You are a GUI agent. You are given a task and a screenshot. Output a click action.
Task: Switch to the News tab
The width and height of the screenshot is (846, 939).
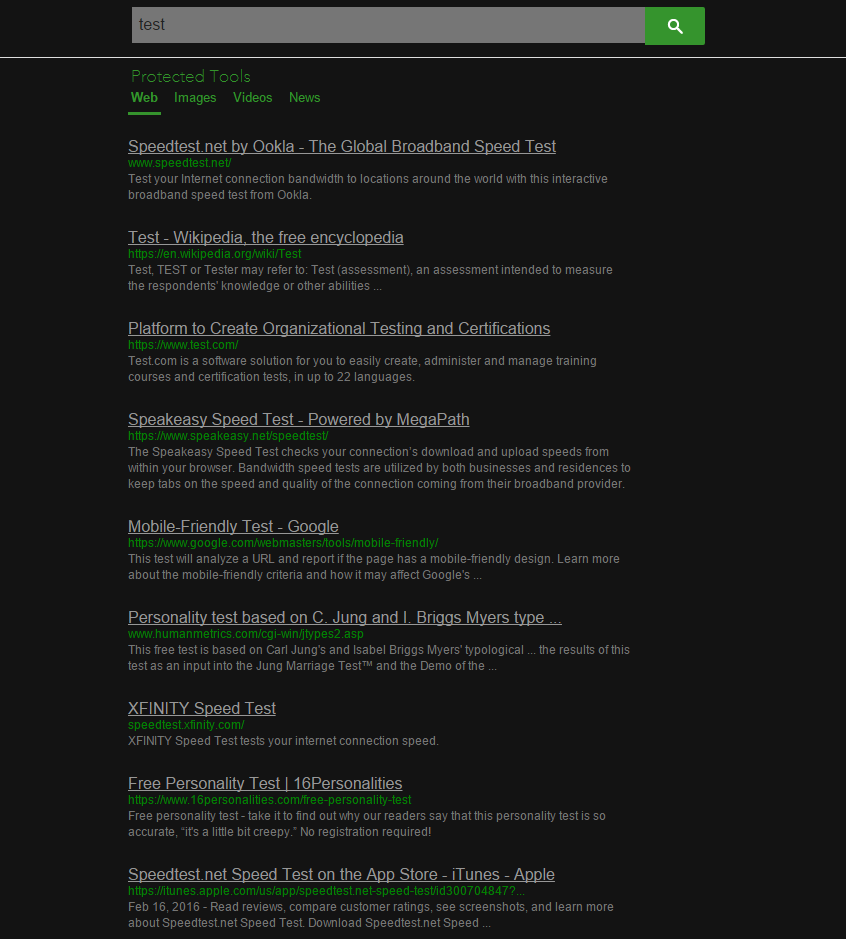tap(304, 97)
